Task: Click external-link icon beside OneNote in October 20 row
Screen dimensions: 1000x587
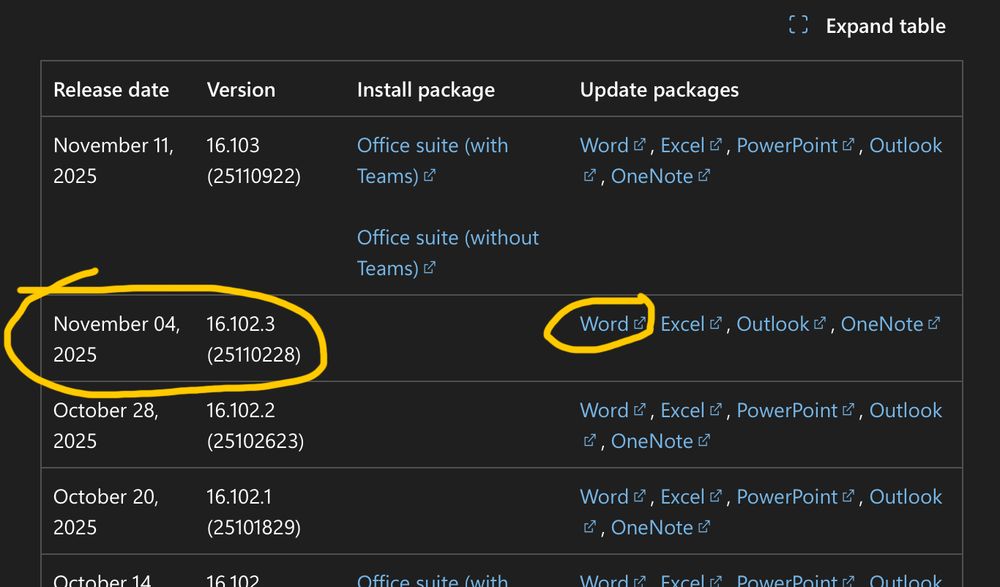Action: (707, 526)
